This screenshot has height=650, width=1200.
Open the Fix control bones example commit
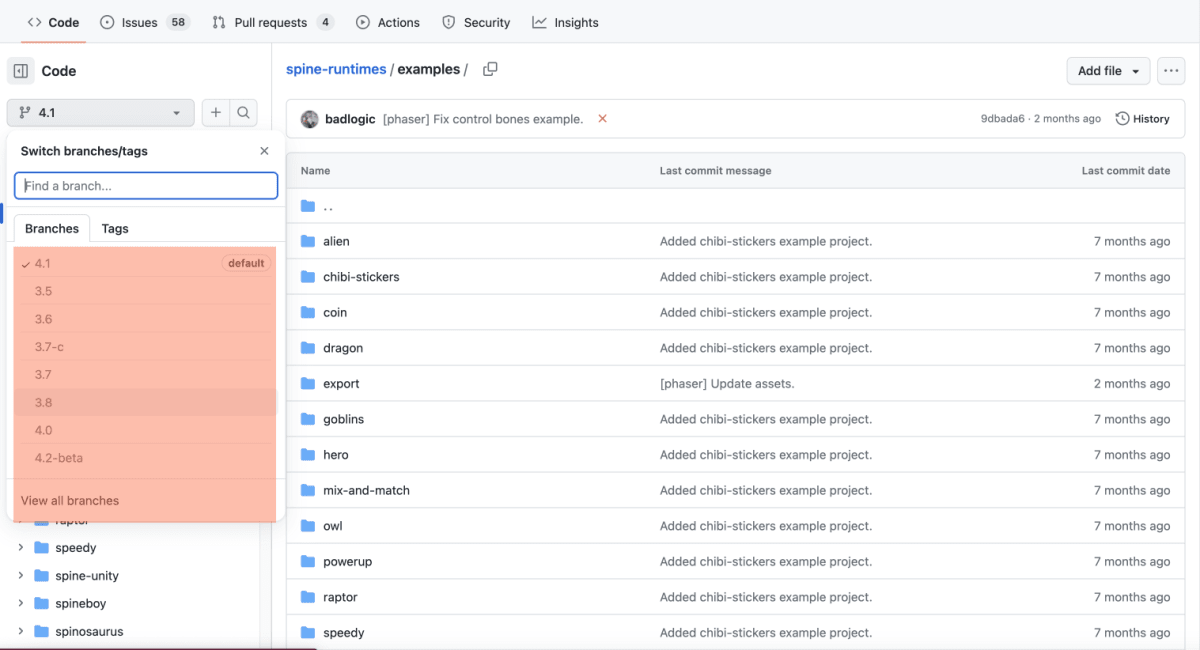point(483,119)
